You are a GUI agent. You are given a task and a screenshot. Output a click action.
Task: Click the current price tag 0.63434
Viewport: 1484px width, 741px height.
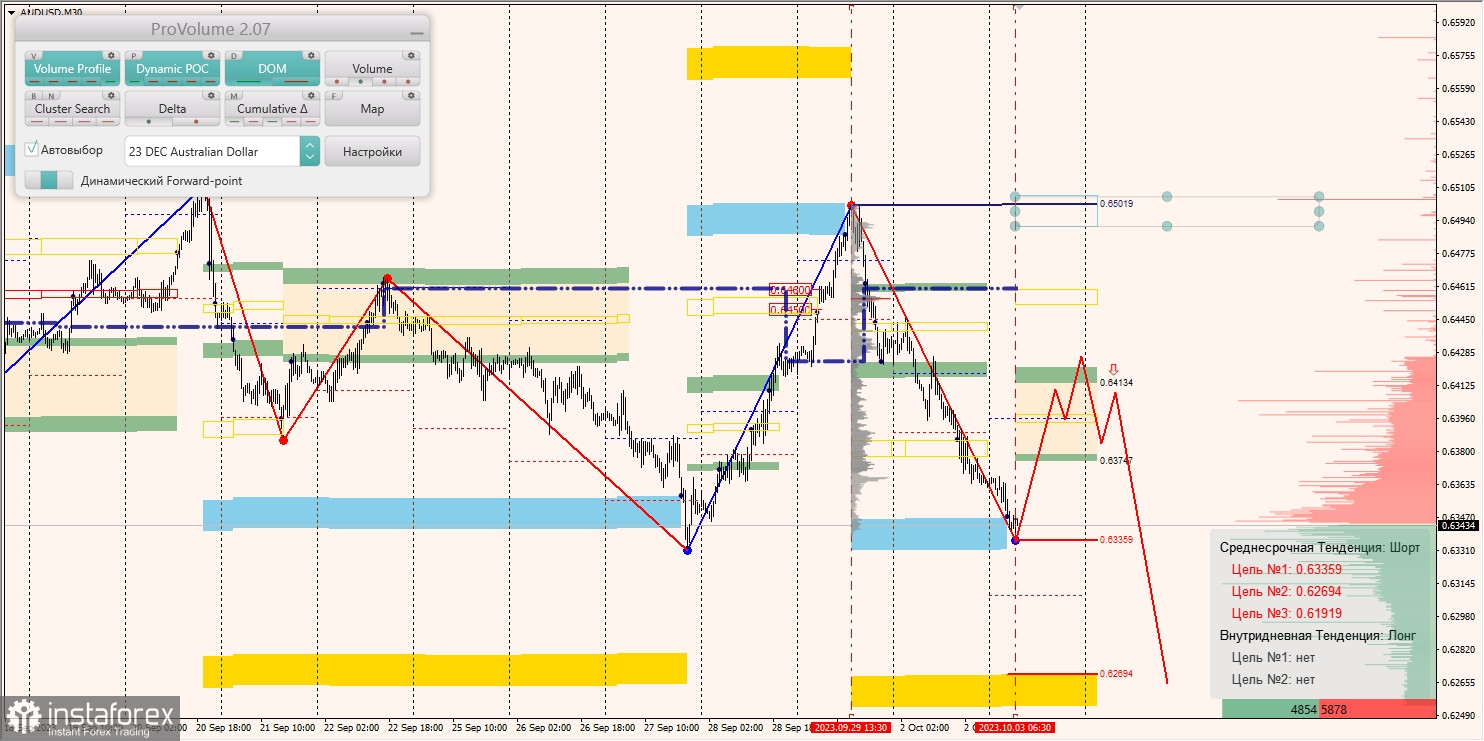pyautogui.click(x=1458, y=525)
